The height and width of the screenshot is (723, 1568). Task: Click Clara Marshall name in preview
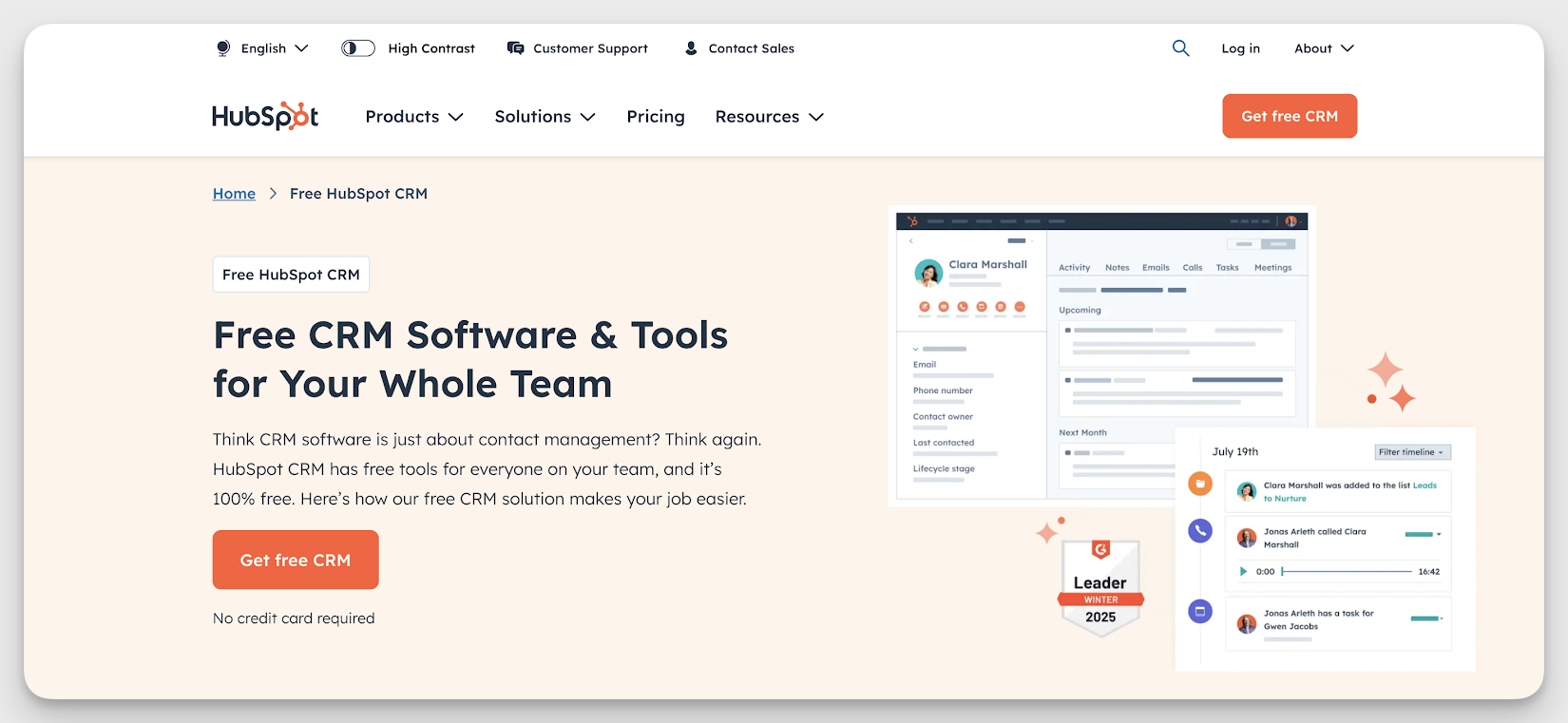click(x=988, y=265)
